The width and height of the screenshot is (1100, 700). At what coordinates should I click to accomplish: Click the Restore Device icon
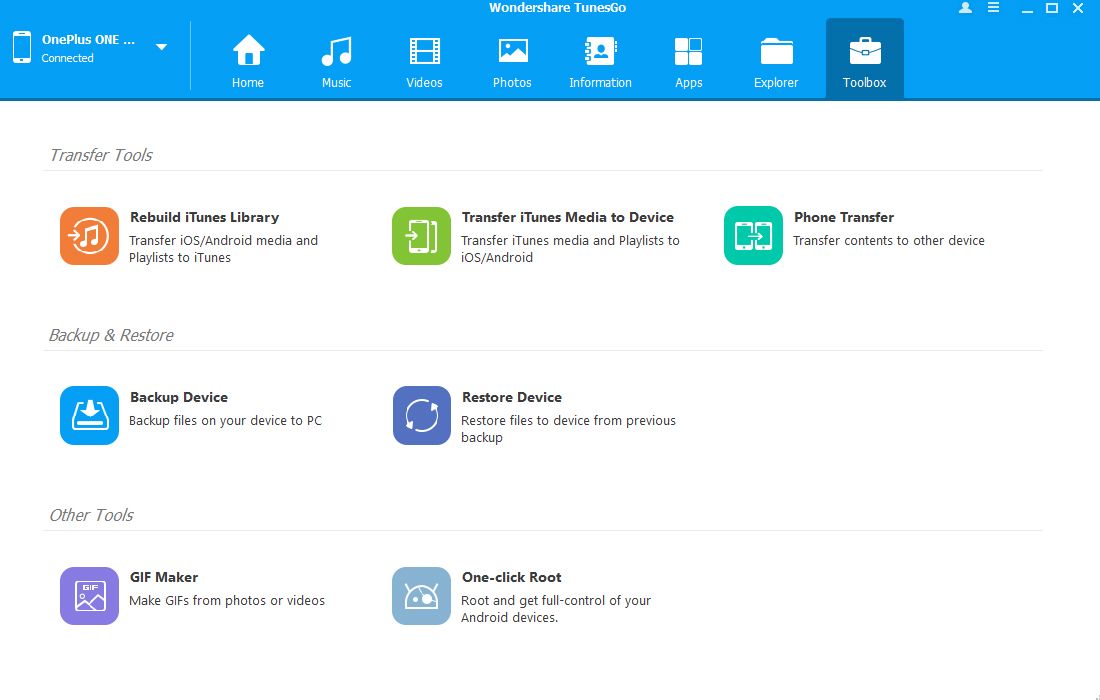point(421,416)
